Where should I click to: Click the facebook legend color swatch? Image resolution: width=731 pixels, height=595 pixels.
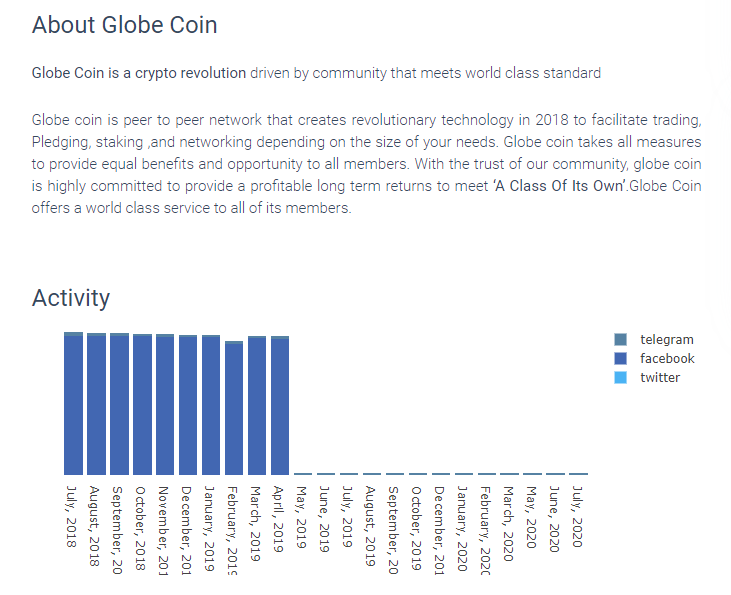coord(620,359)
